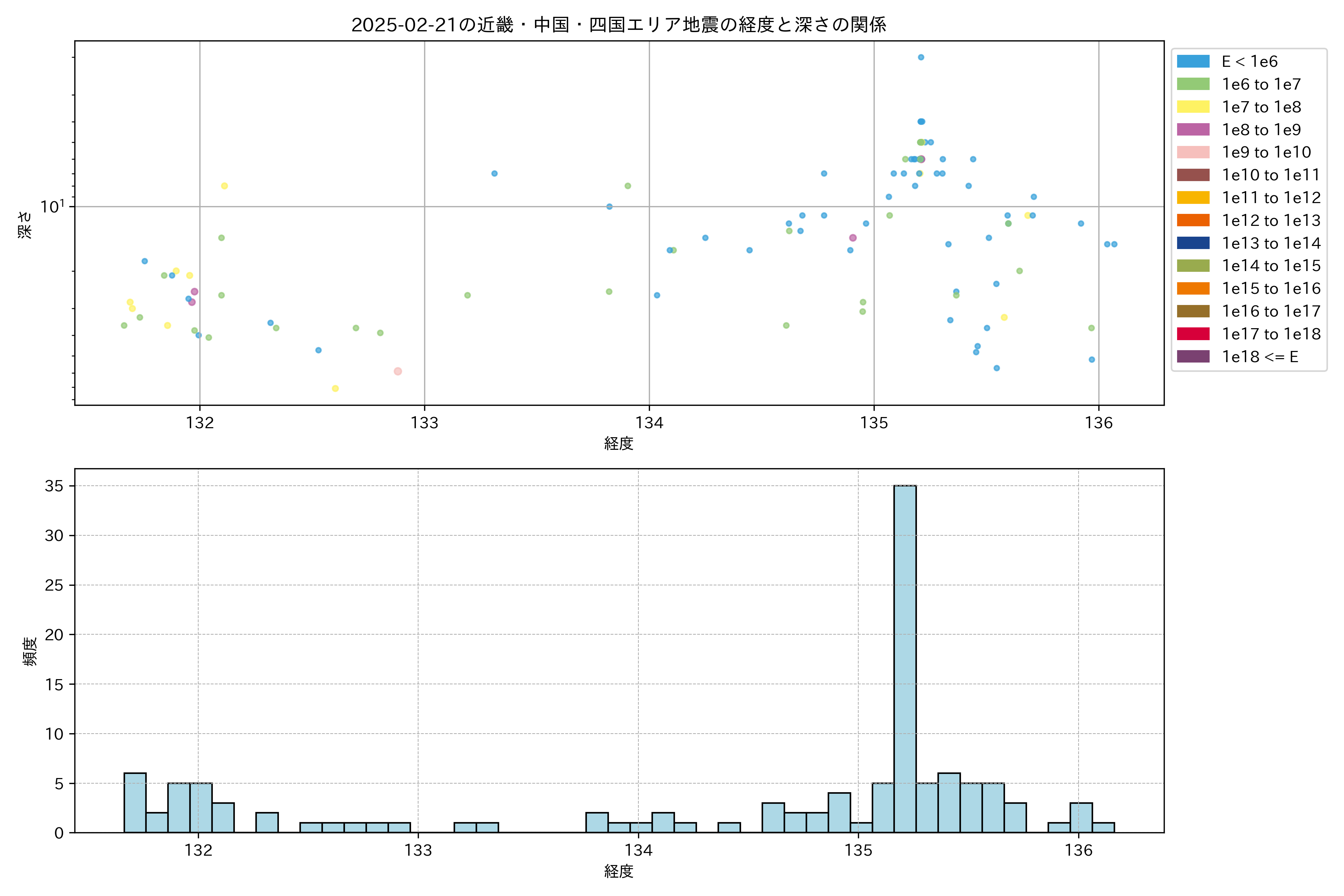Click the red '1e17 to 1e18' legend swatch
Viewport: 1344px width, 896px height.
click(x=1192, y=334)
